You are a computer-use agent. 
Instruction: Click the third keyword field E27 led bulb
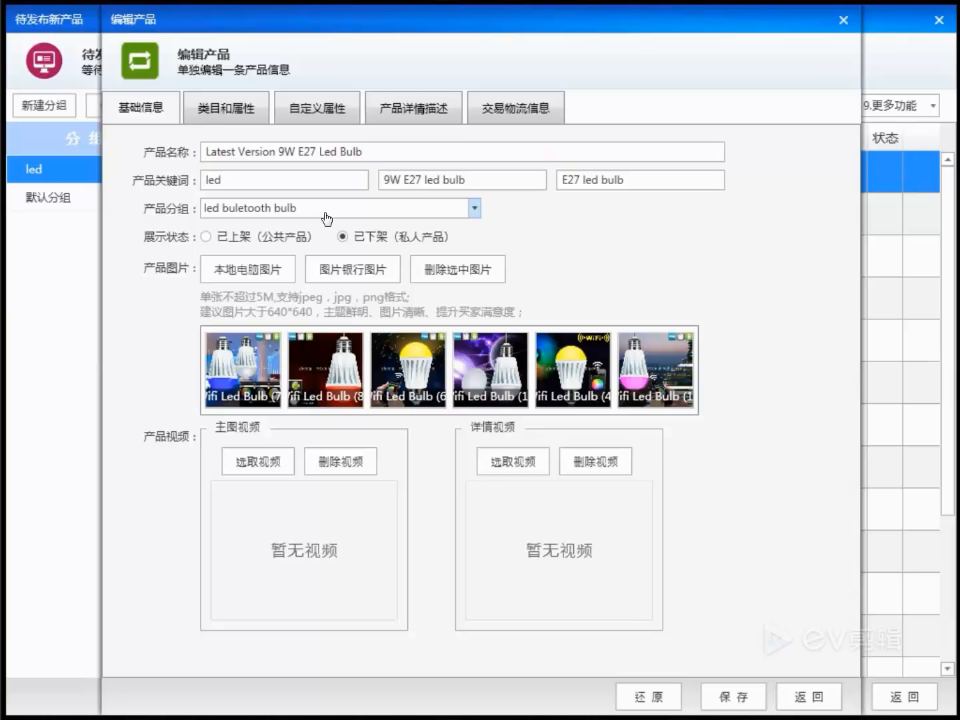[x=640, y=180]
